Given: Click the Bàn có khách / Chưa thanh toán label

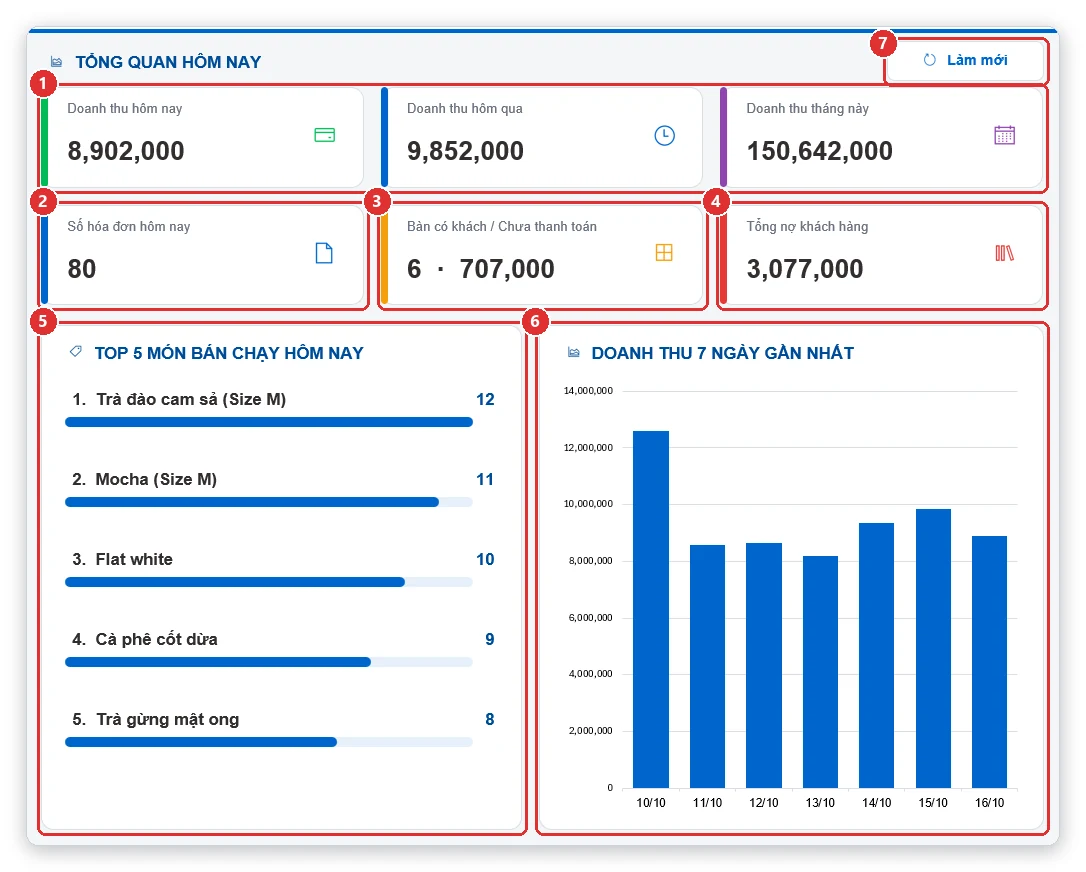Looking at the screenshot, I should point(501,226).
